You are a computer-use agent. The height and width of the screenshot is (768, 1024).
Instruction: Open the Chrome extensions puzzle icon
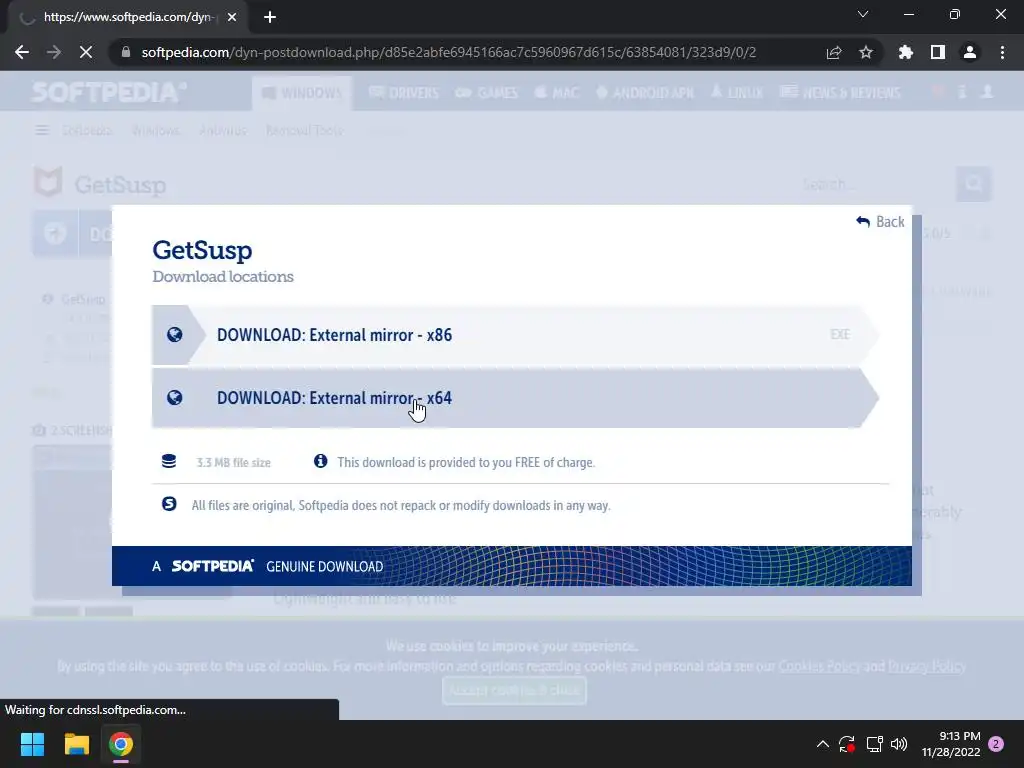click(905, 52)
